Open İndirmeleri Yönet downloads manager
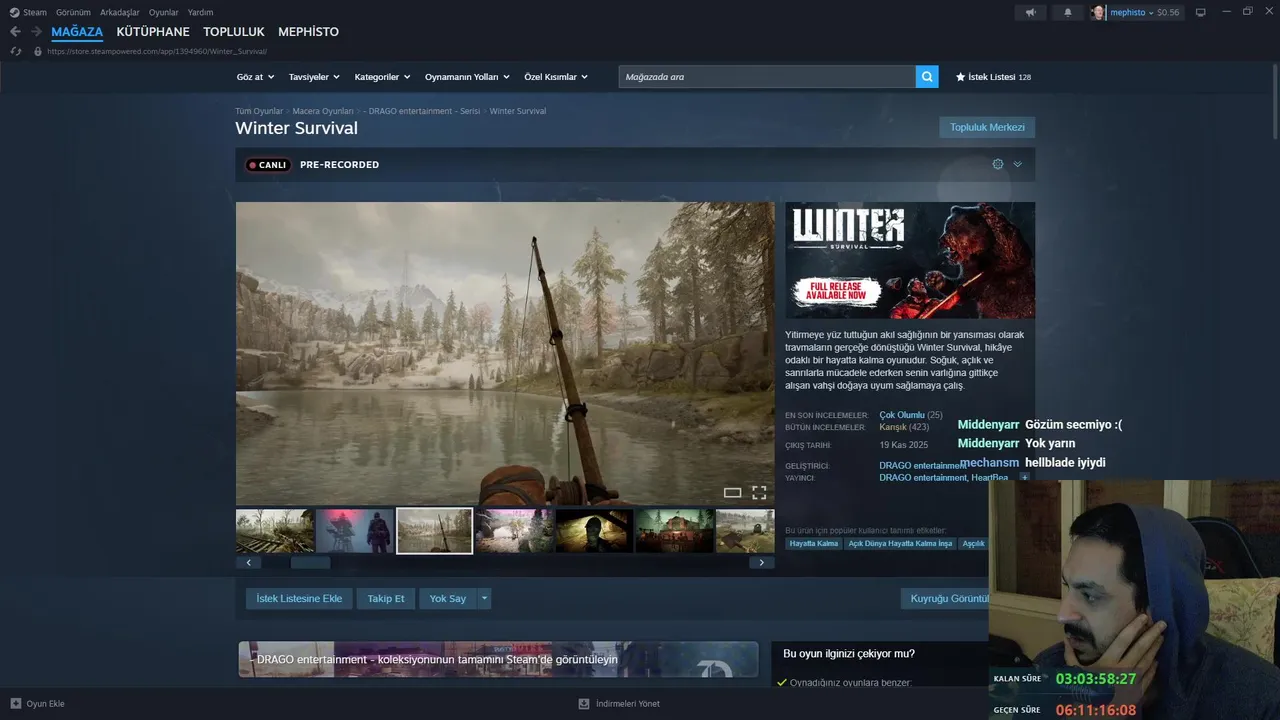The width and height of the screenshot is (1280, 720). coord(619,704)
